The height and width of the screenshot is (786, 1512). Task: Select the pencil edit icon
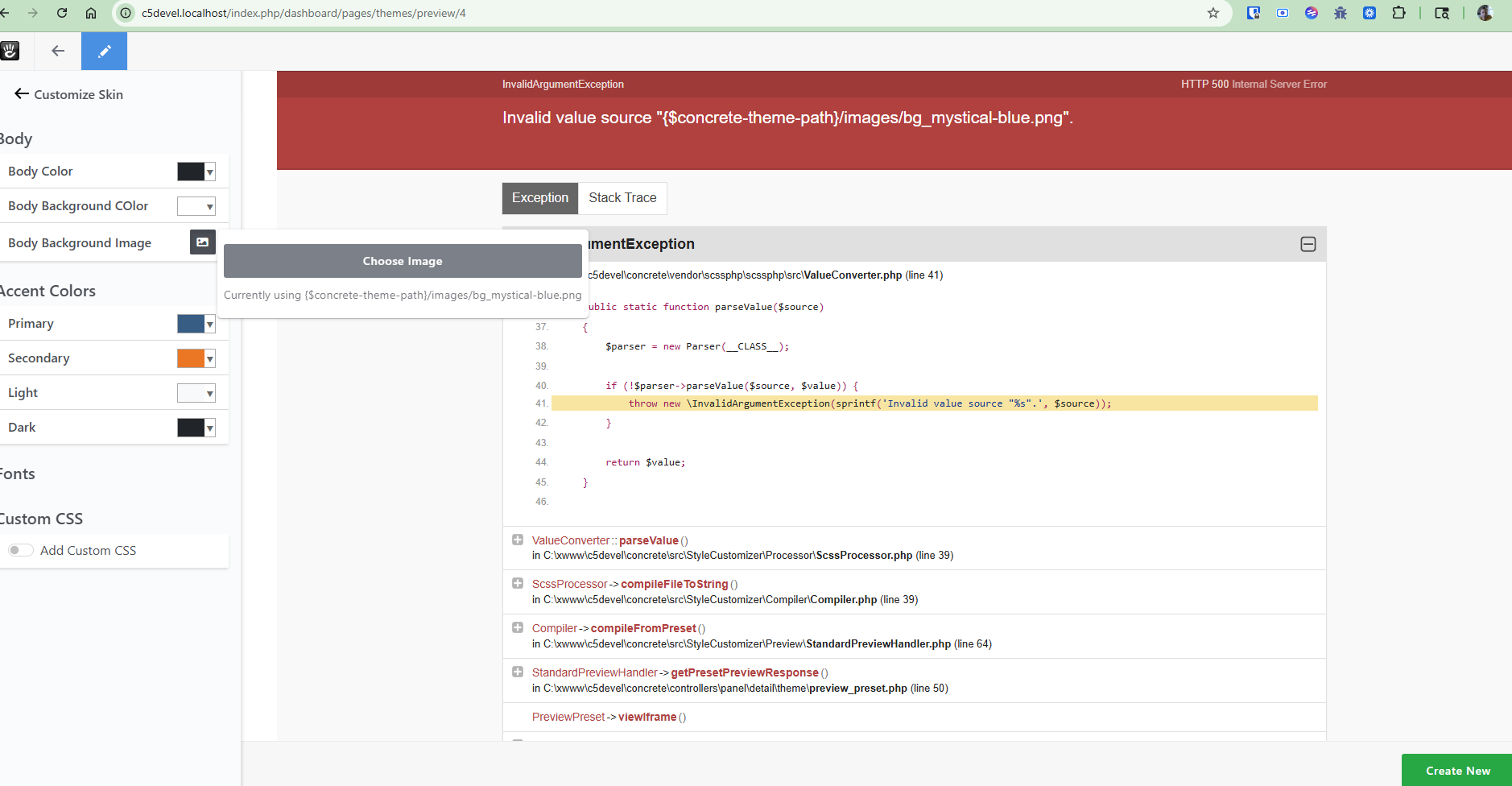click(104, 52)
